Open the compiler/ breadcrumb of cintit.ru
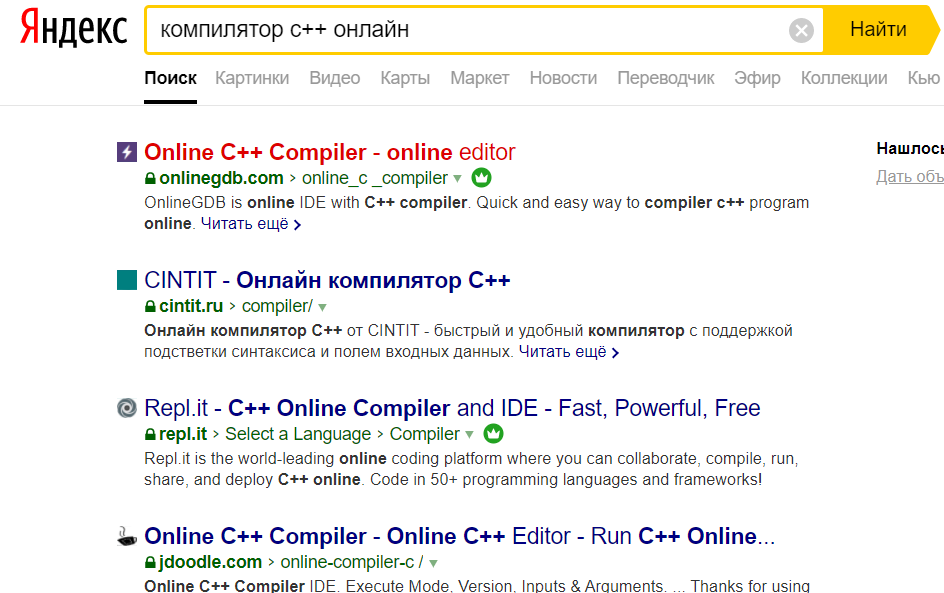 click(277, 306)
